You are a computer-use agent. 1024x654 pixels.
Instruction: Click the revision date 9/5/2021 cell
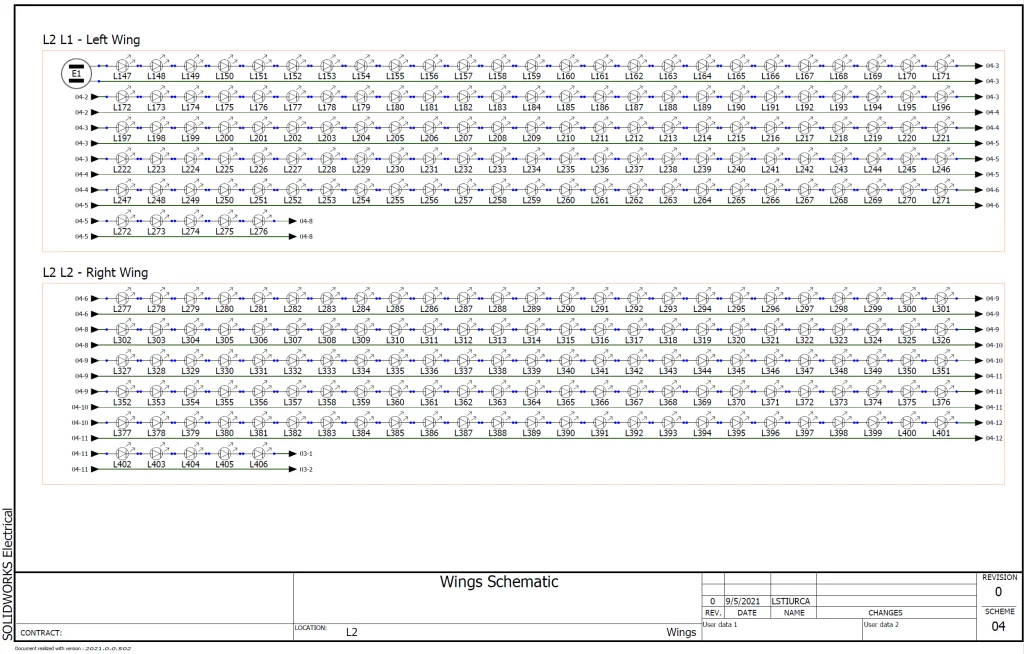click(740, 600)
